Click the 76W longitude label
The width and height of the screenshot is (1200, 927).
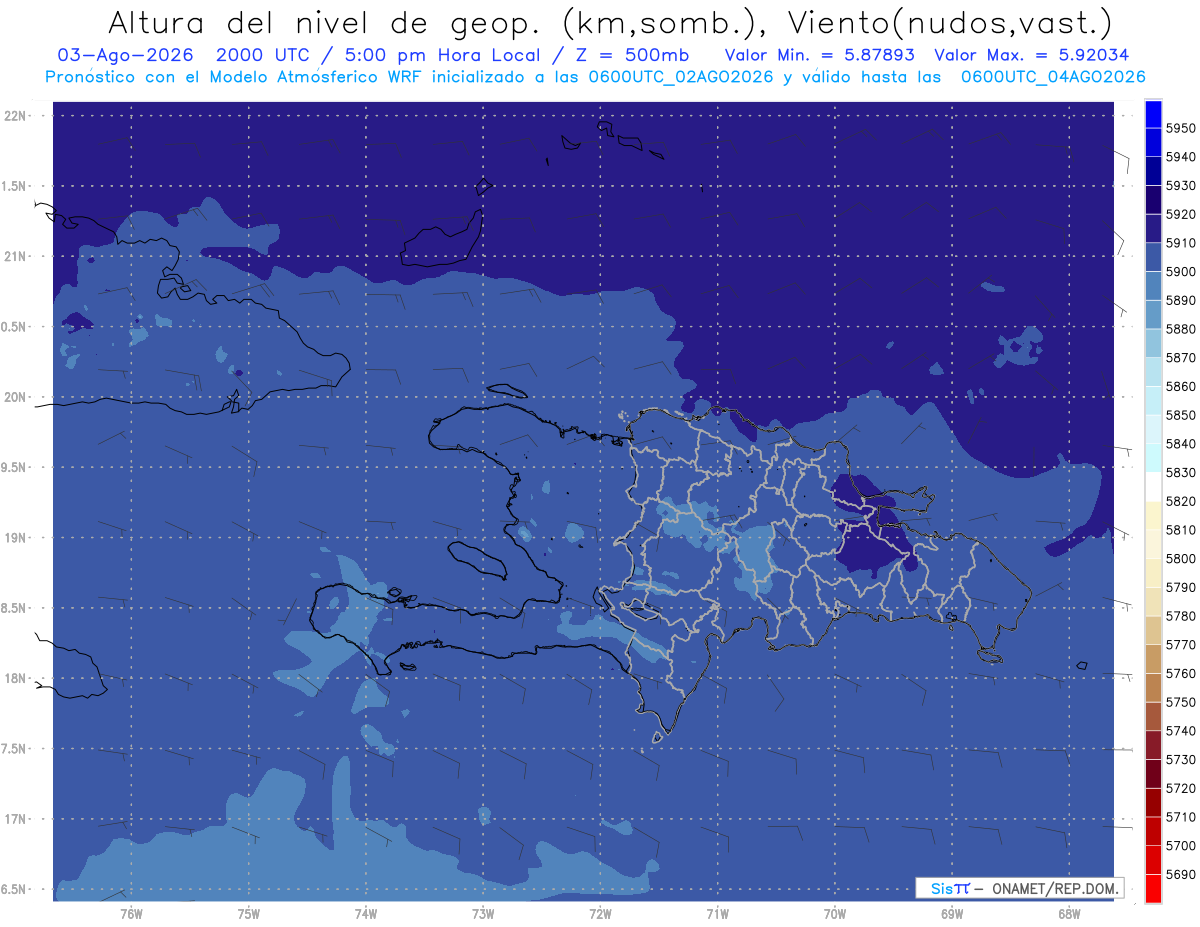131,915
